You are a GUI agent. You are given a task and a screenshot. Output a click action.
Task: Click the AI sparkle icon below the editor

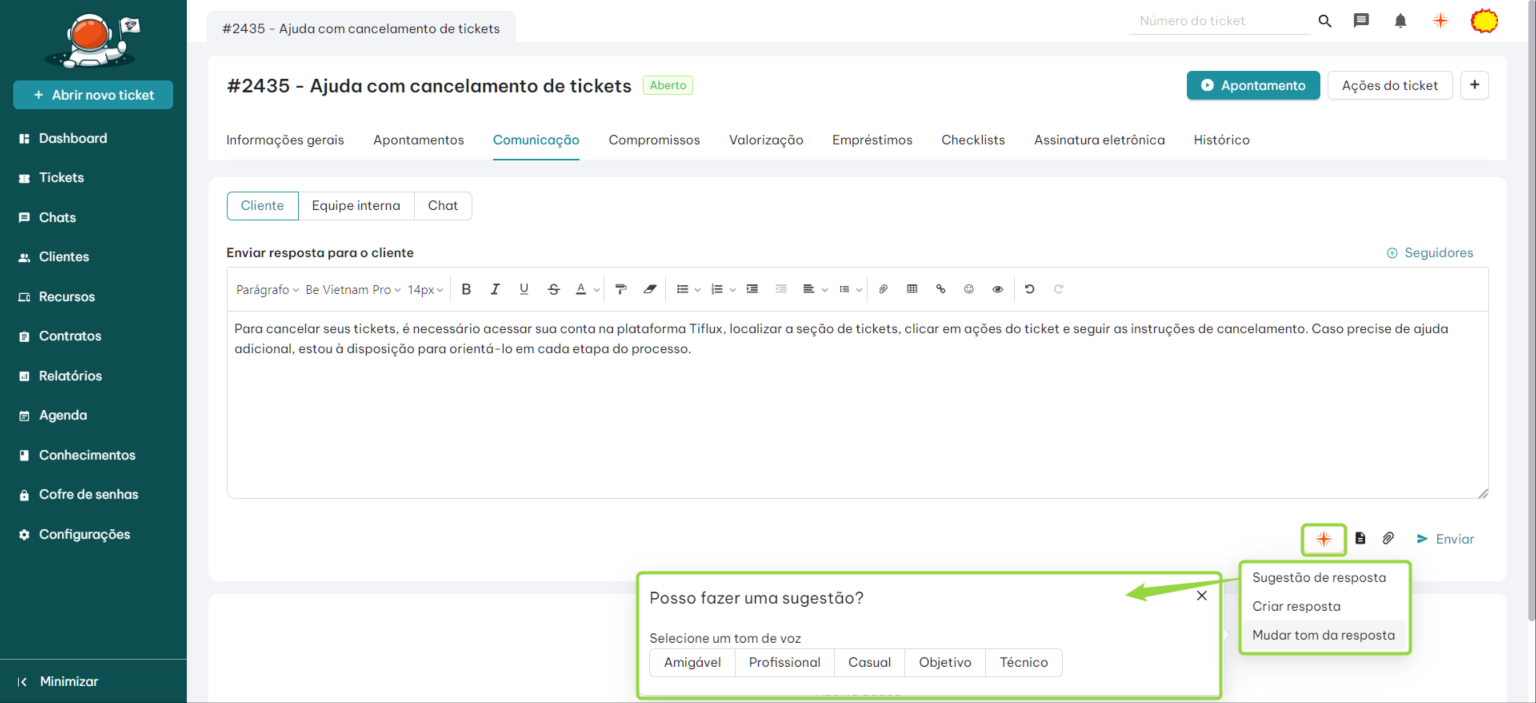click(x=1323, y=539)
